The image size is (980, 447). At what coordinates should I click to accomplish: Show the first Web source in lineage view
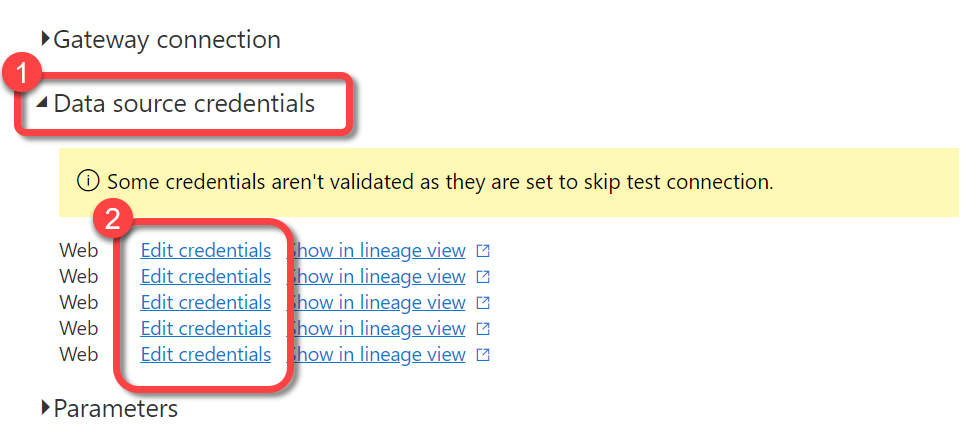coord(380,250)
